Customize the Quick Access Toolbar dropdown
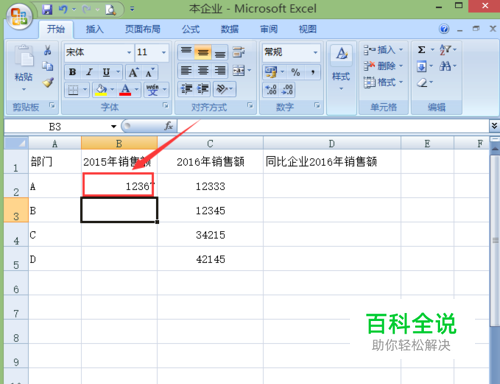 pos(132,9)
